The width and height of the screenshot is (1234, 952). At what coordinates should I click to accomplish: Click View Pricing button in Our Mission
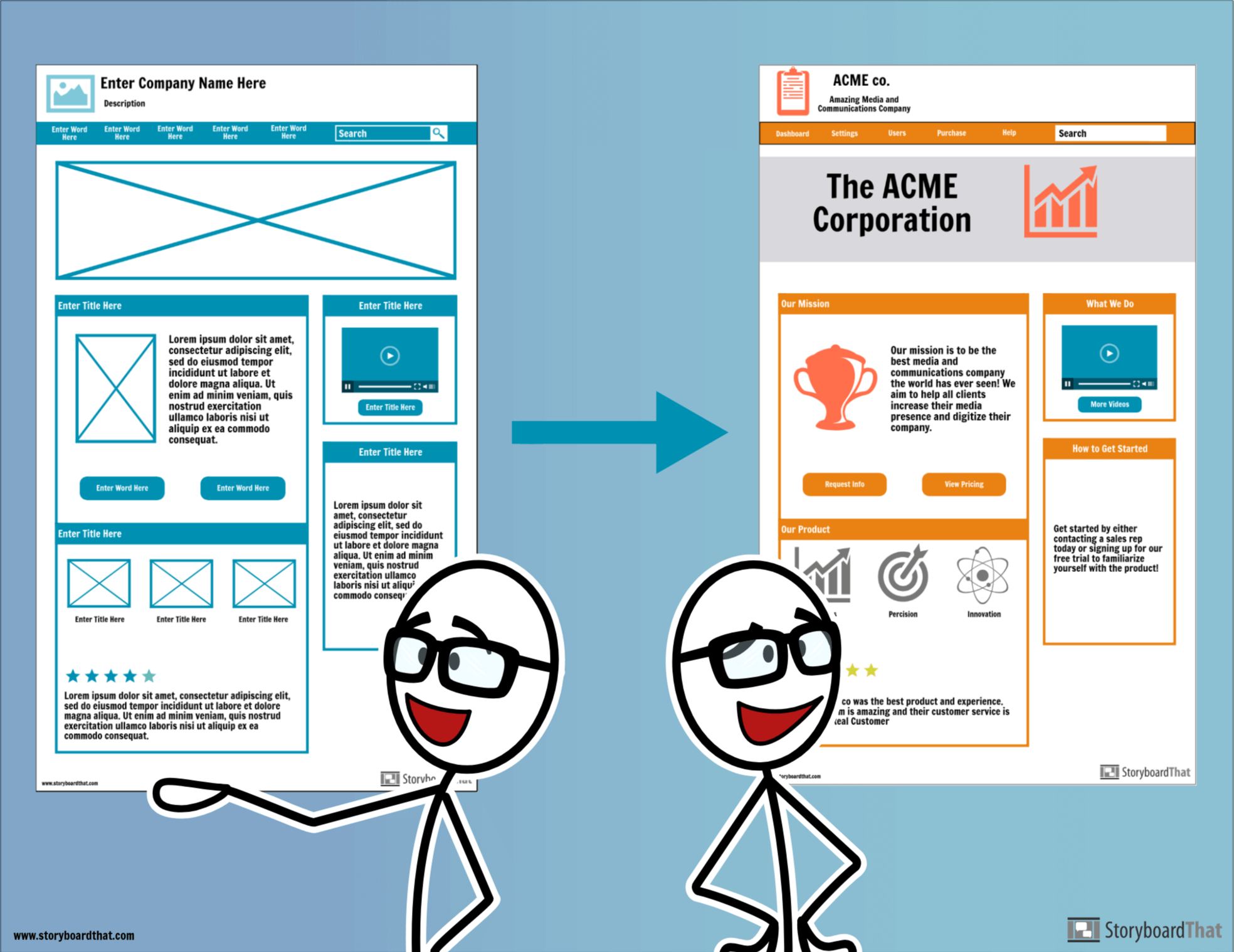963,484
